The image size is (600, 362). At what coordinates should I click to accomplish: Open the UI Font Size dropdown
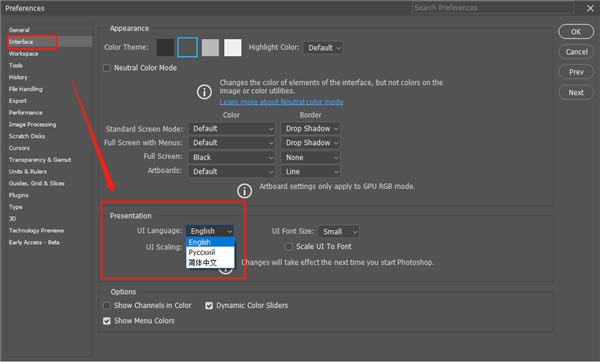(x=339, y=232)
